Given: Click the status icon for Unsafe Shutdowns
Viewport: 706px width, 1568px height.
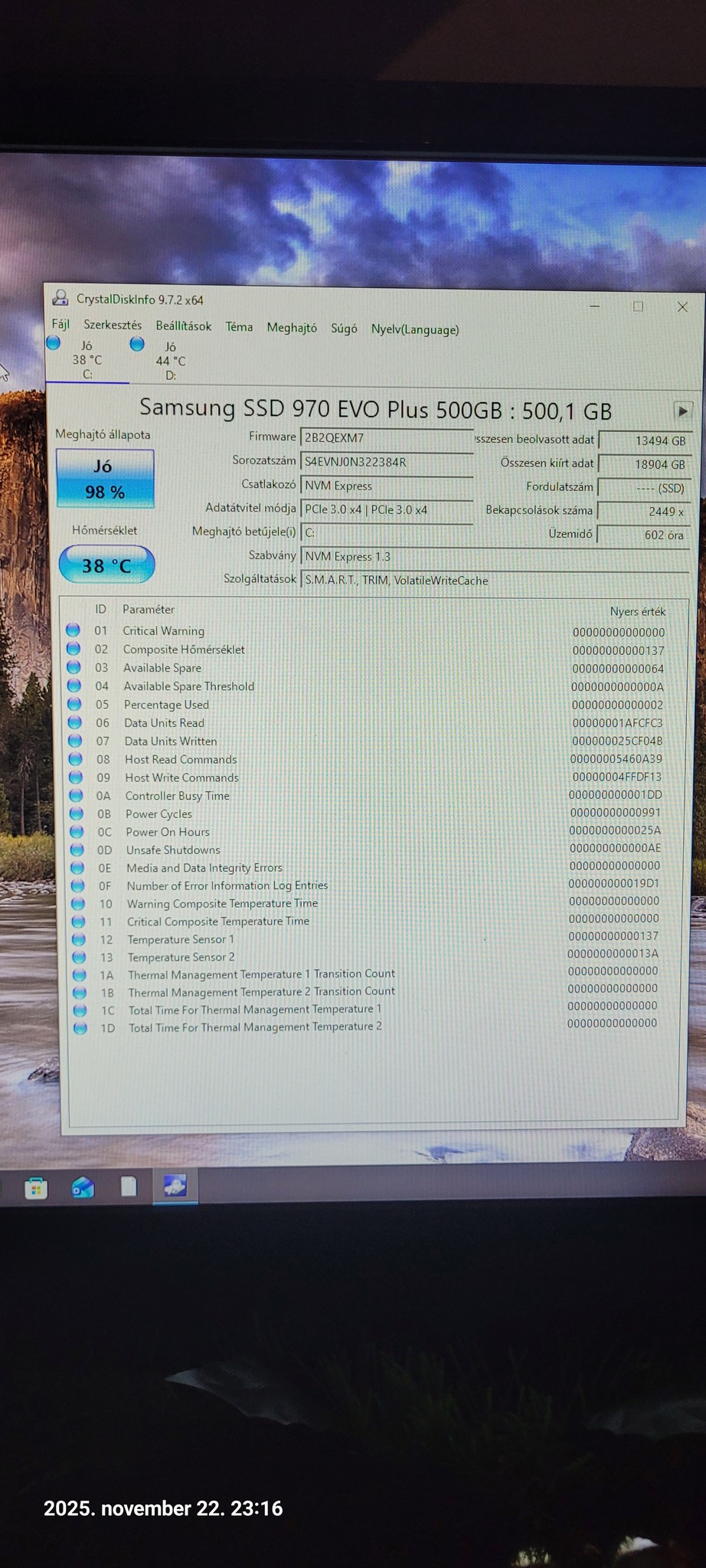Looking at the screenshot, I should click(x=77, y=849).
